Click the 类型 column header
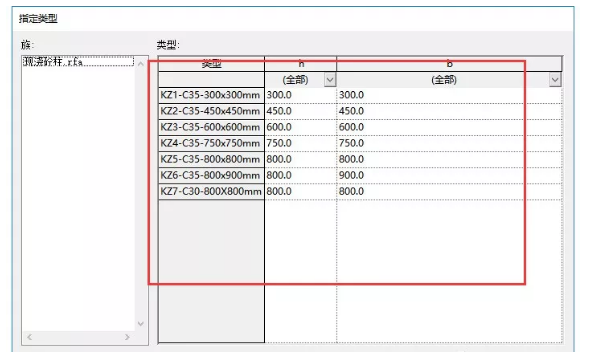This screenshot has height=361, width=597. 211,64
